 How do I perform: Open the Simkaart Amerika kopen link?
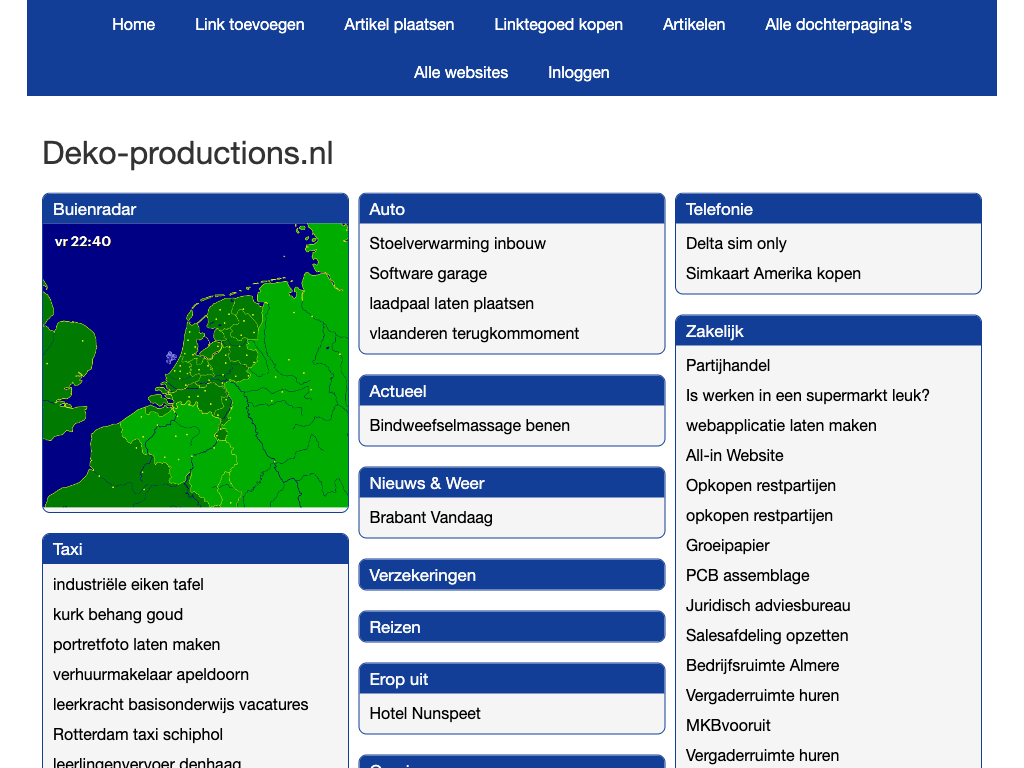[773, 273]
